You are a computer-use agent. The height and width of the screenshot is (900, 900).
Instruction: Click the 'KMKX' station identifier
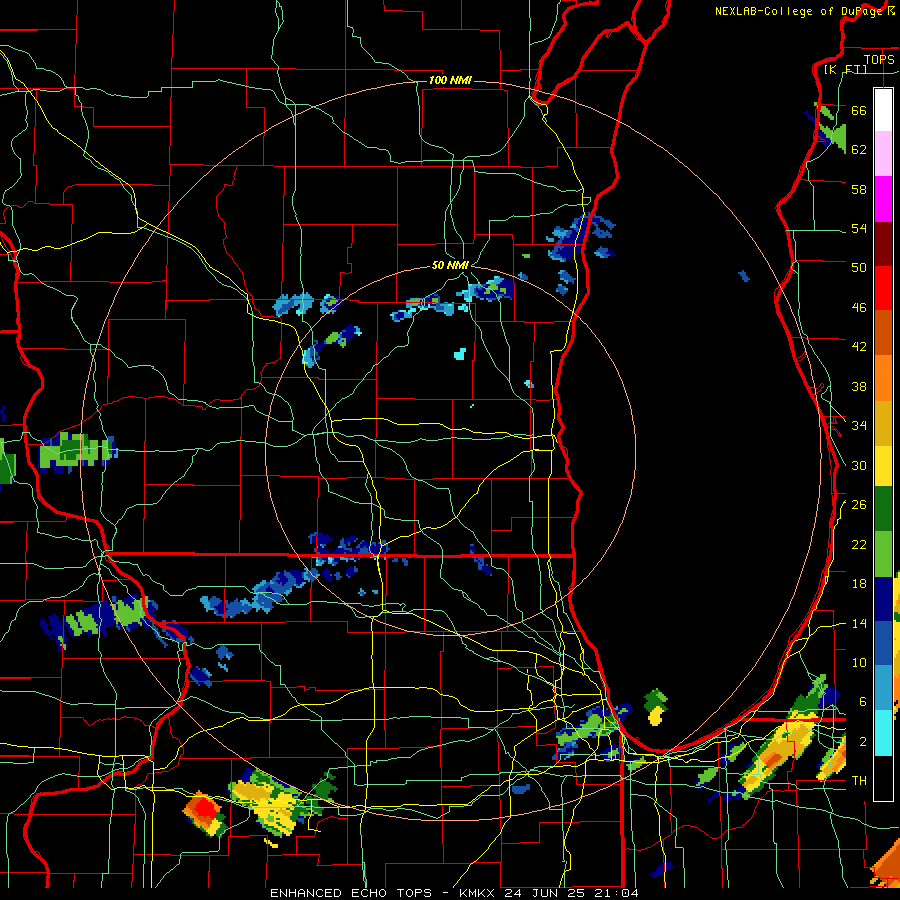[478, 893]
